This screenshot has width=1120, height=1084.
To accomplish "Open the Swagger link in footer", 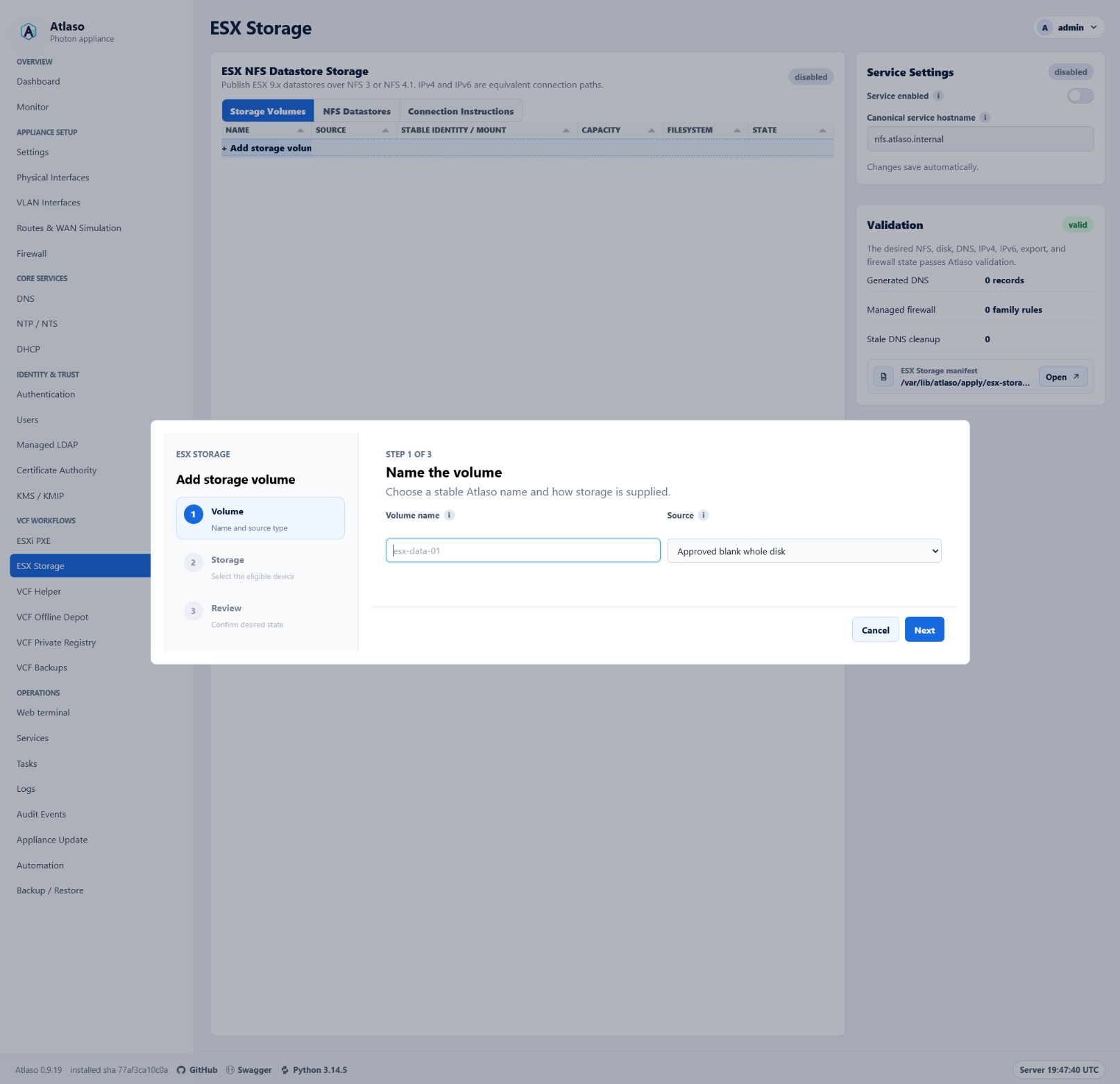I will pyautogui.click(x=249, y=1069).
